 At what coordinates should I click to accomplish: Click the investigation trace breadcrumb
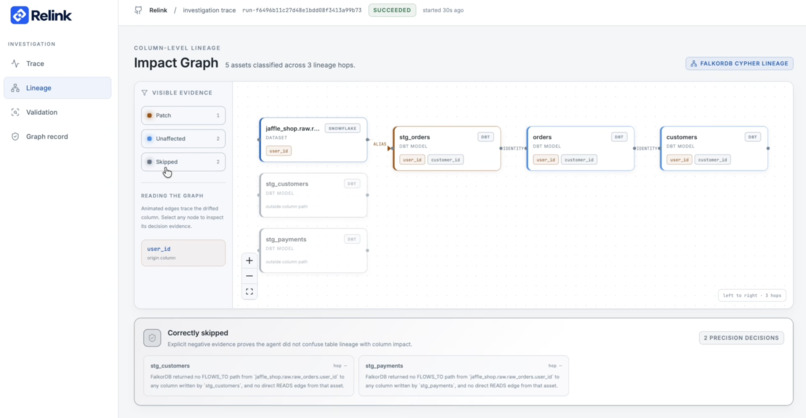[x=209, y=10]
